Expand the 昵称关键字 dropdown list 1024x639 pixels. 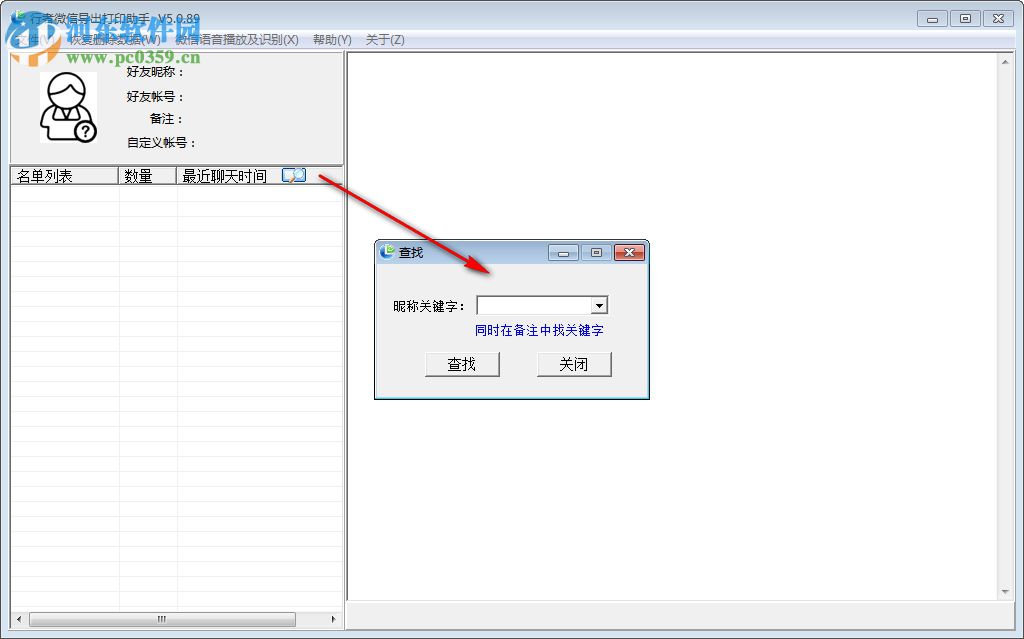601,304
